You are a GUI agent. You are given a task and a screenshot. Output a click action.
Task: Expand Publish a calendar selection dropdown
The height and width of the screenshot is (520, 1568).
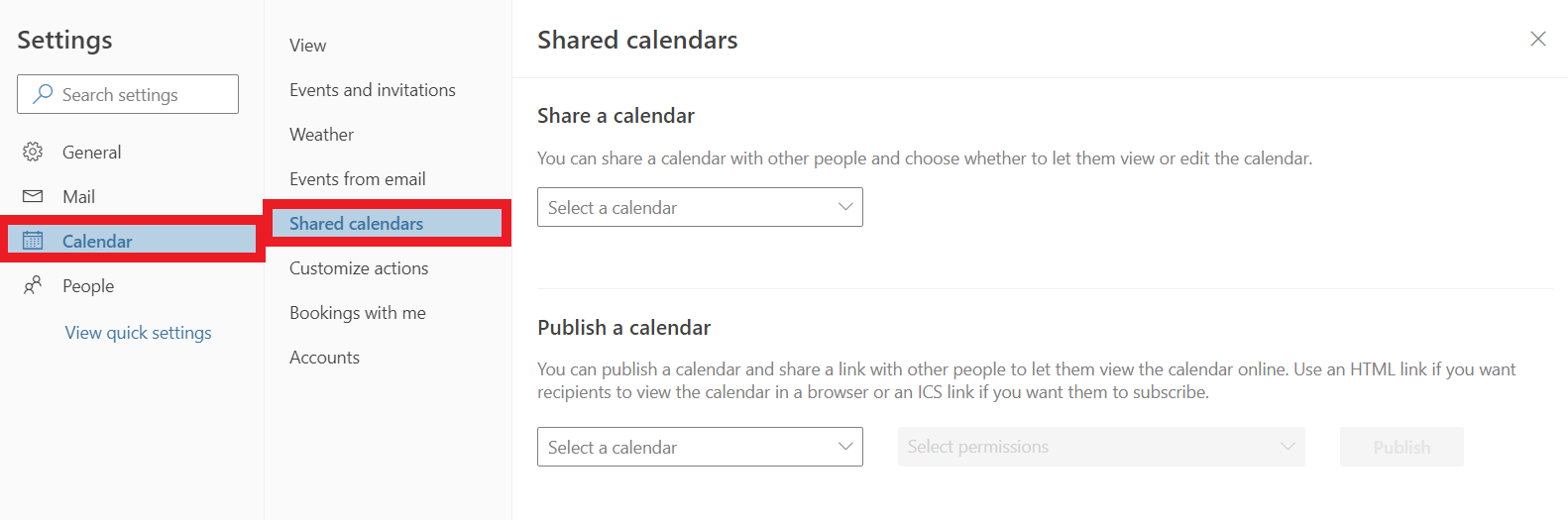700,447
